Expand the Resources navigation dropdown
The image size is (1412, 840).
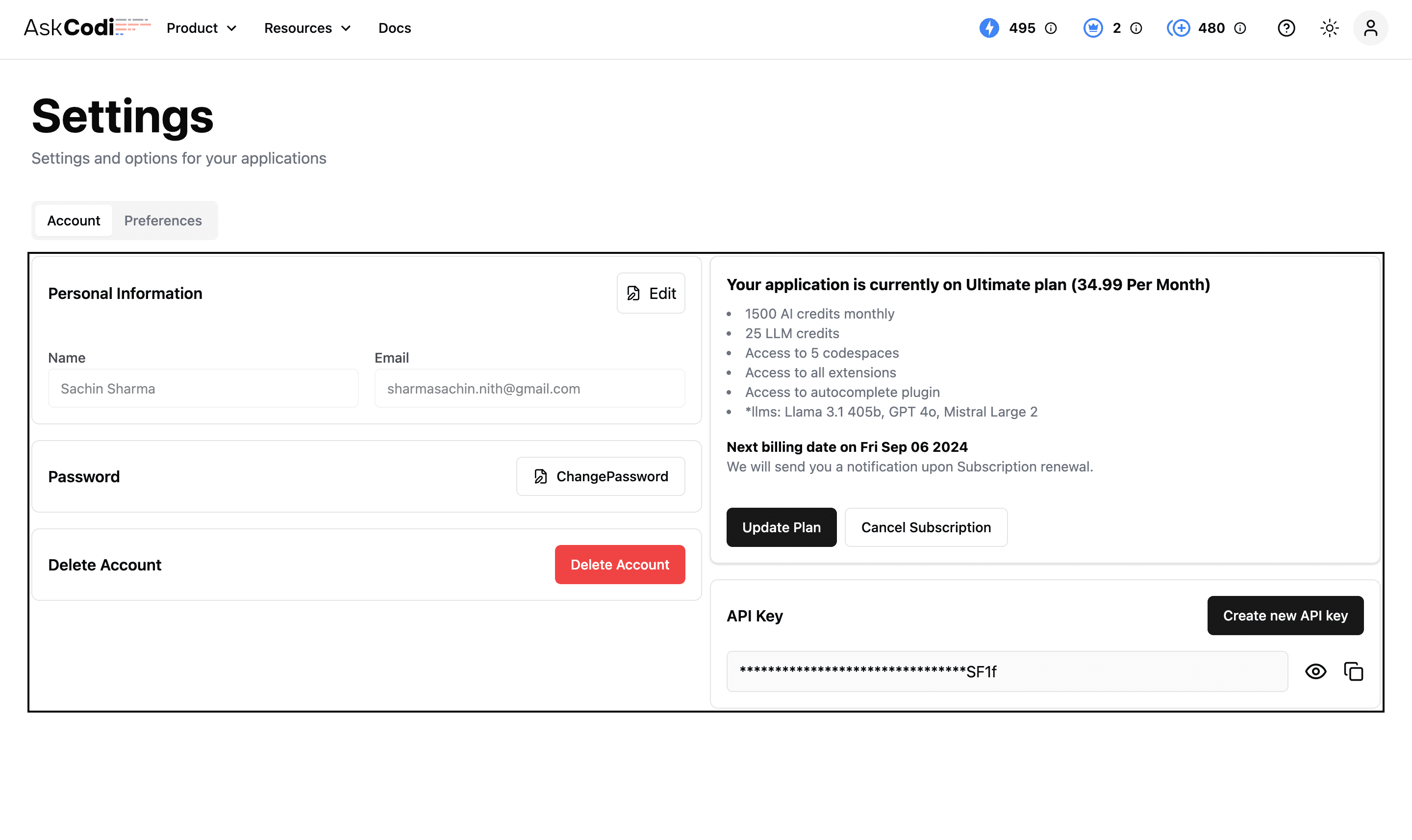308,28
